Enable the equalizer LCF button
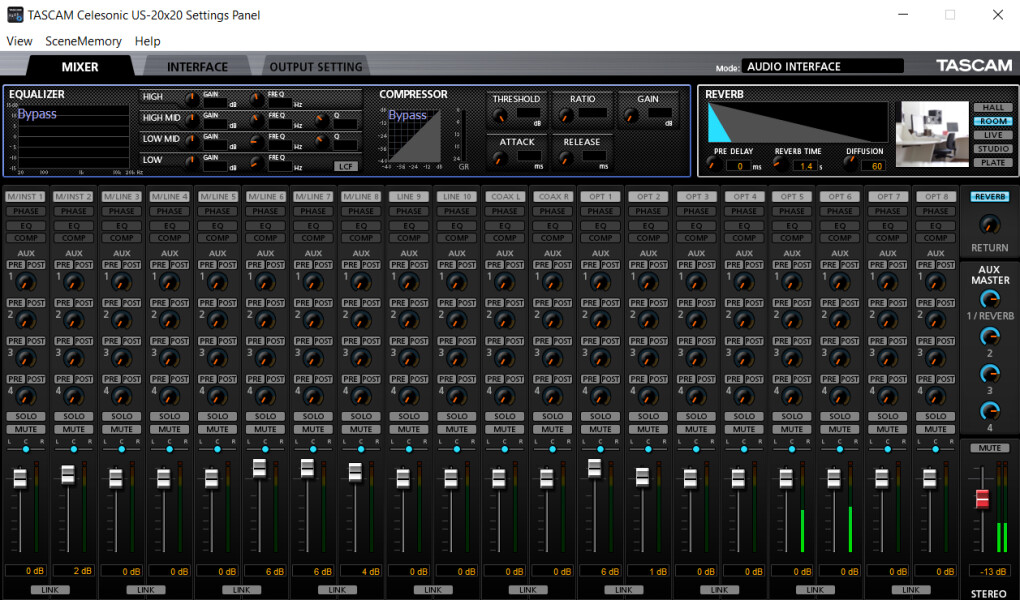 tap(345, 166)
